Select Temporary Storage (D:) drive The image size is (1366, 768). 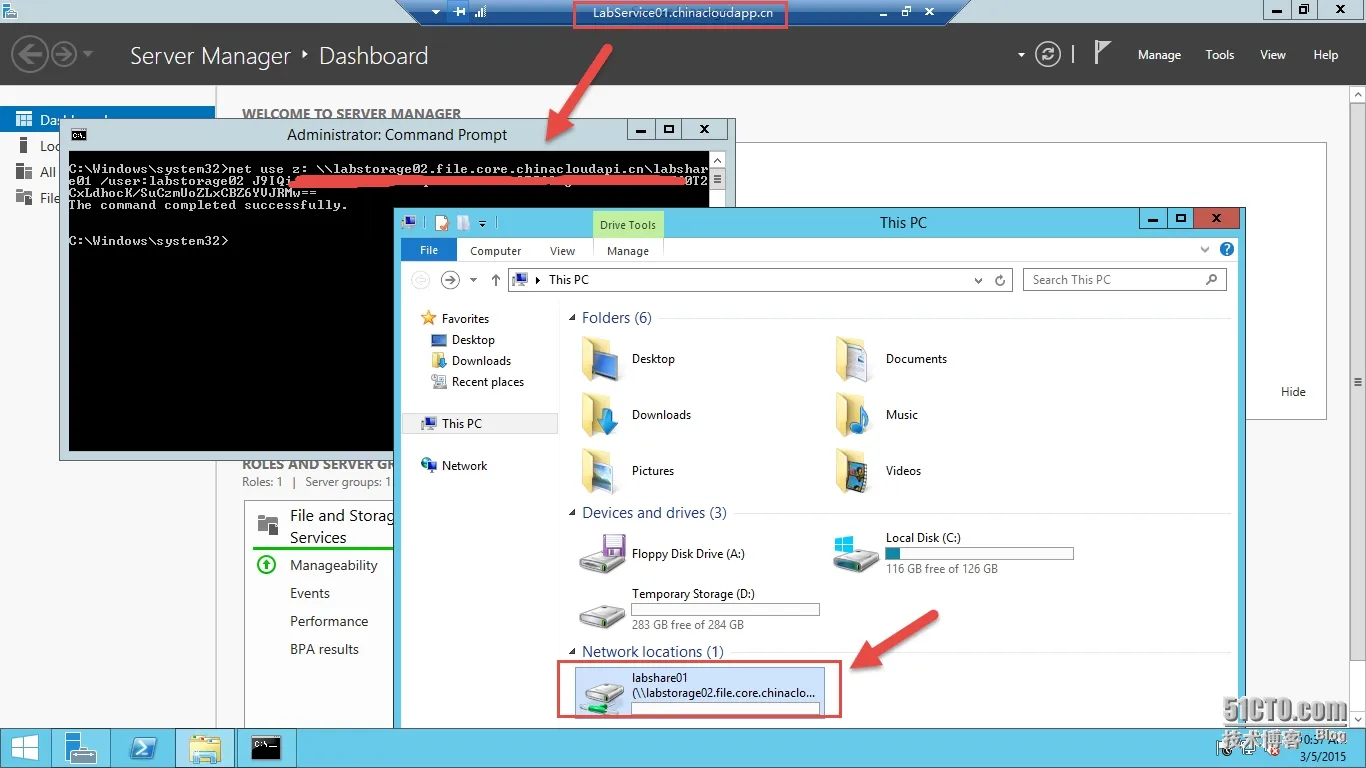point(700,610)
